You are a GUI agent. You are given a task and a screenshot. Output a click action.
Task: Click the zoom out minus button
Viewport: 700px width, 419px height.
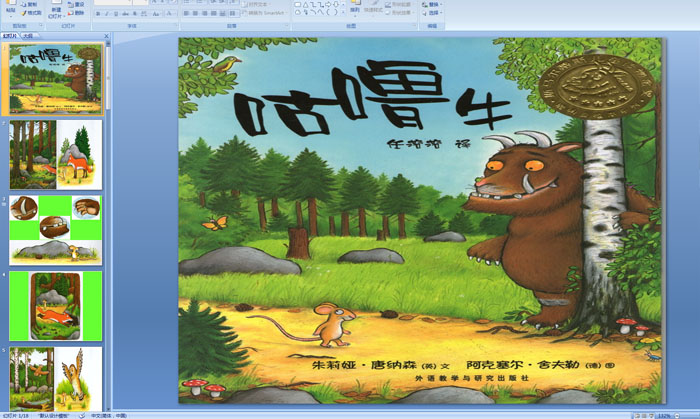[677, 416]
